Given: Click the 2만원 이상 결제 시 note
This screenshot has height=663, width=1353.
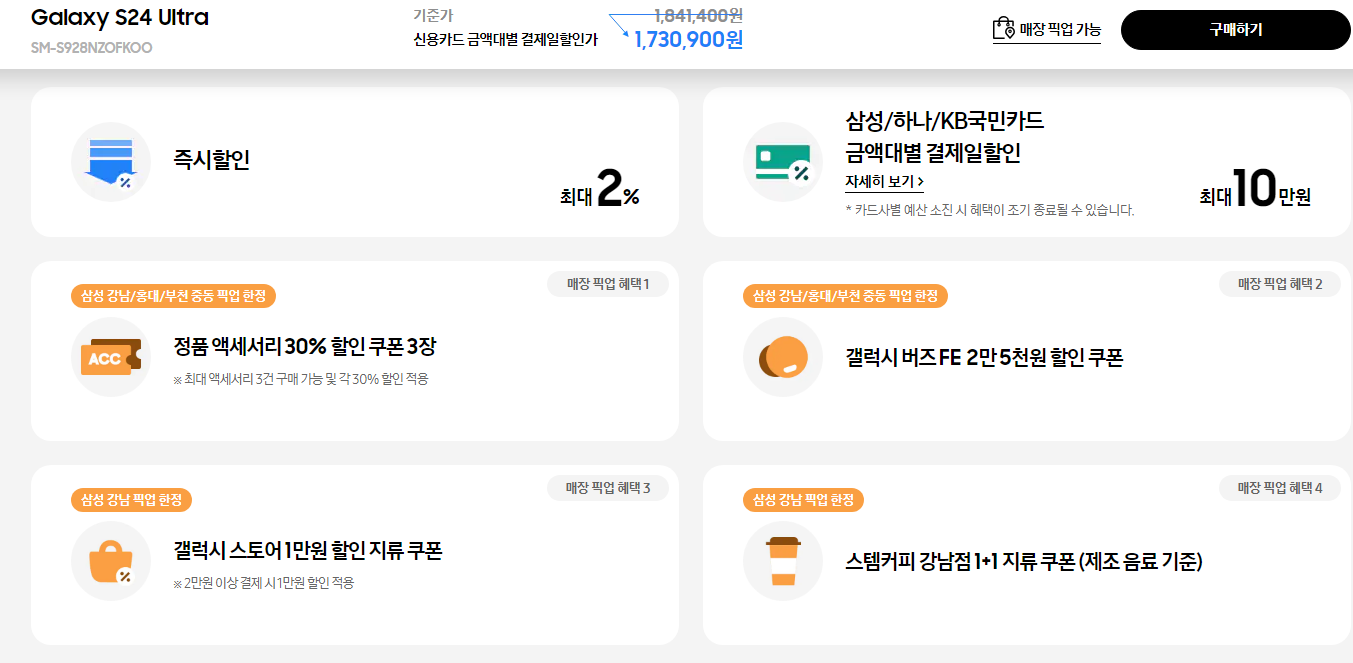Looking at the screenshot, I should tap(264, 583).
